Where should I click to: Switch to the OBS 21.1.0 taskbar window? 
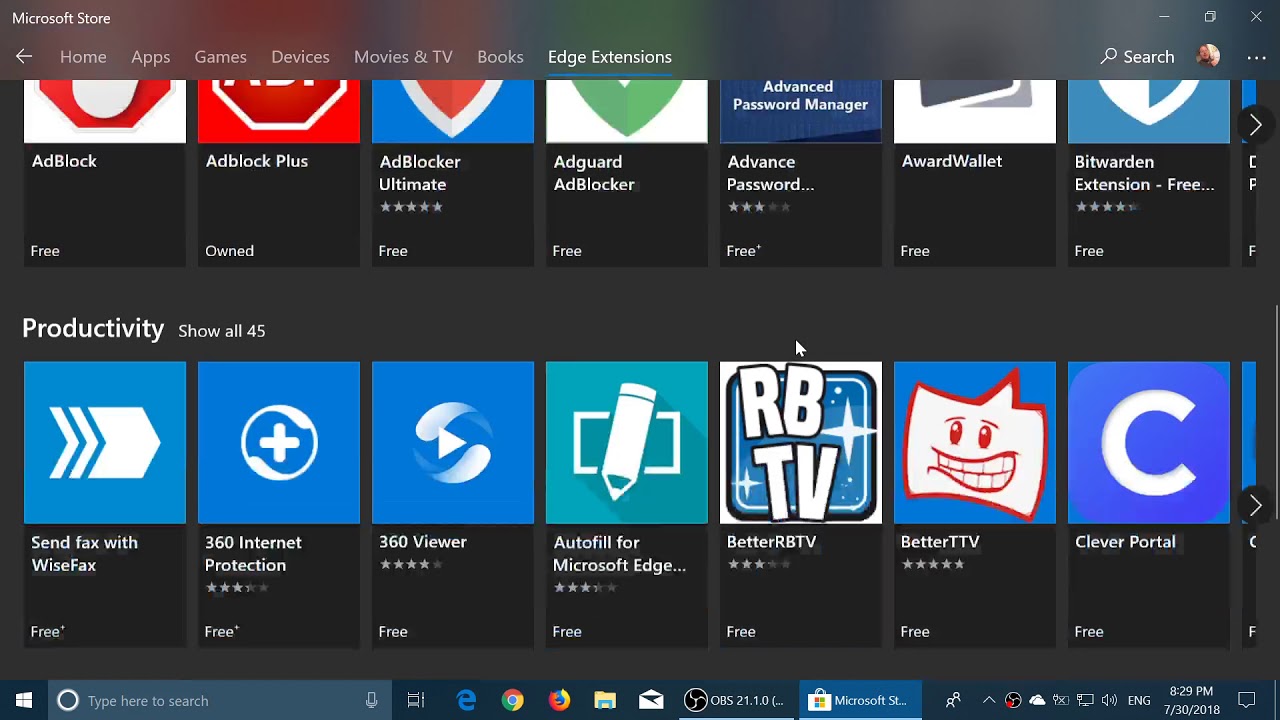click(x=739, y=700)
